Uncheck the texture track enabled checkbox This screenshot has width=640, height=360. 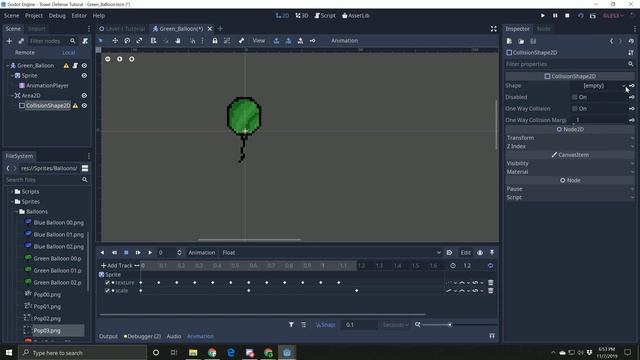(x=107, y=282)
